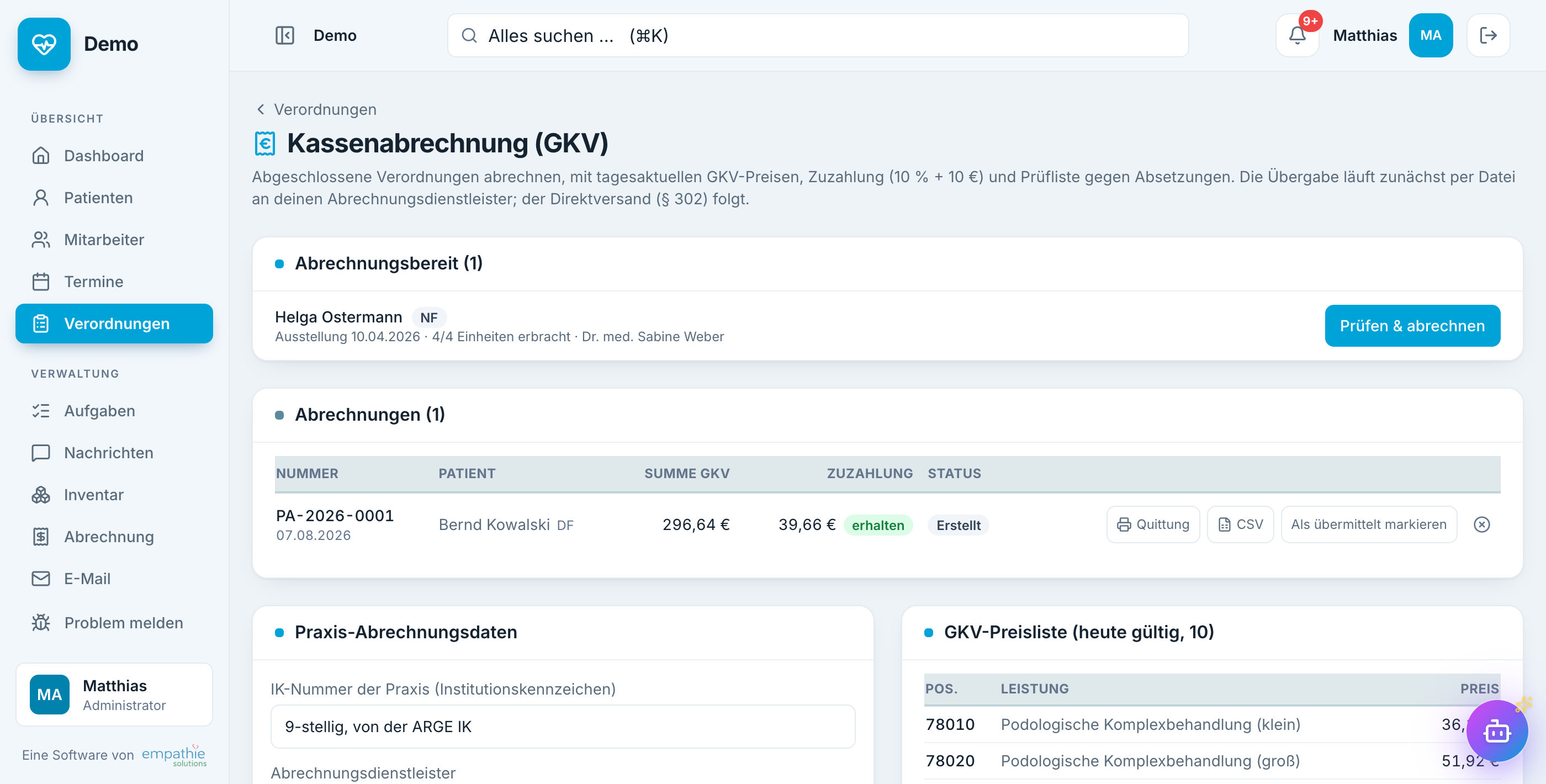
Task: Click the Matthias username in the top bar
Action: (x=1364, y=35)
